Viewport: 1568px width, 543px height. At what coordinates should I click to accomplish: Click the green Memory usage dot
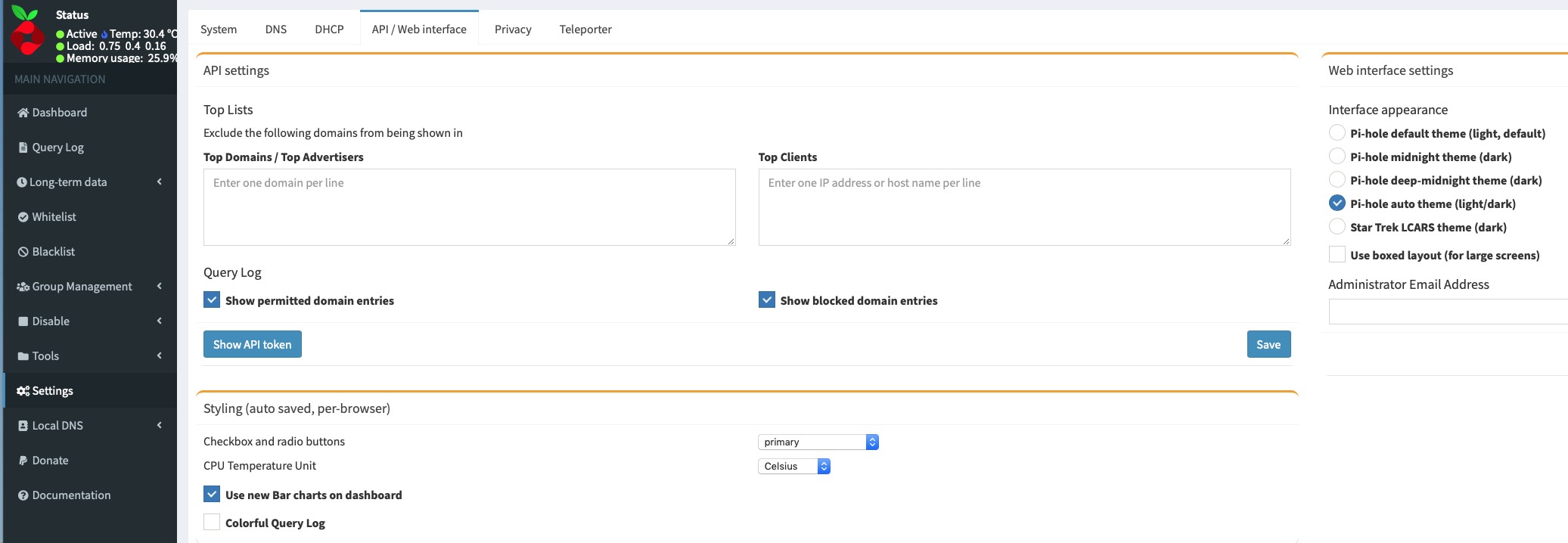point(60,58)
